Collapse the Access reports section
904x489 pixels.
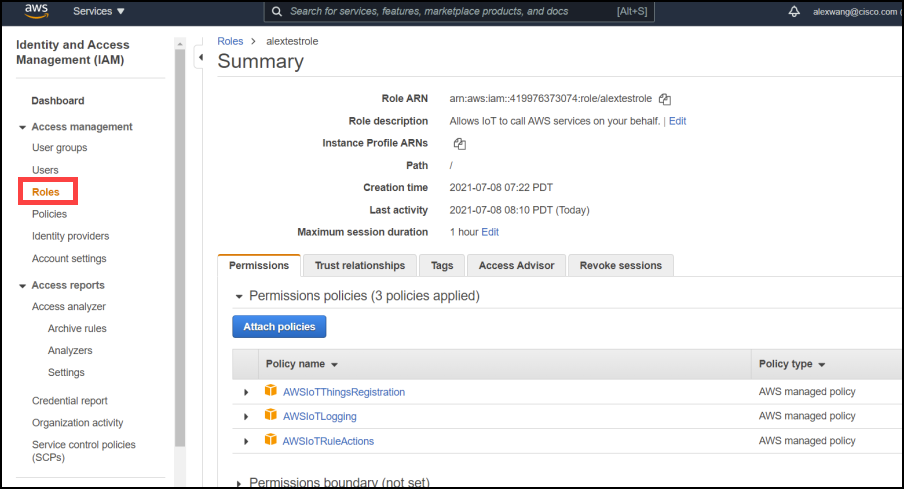tap(22, 285)
